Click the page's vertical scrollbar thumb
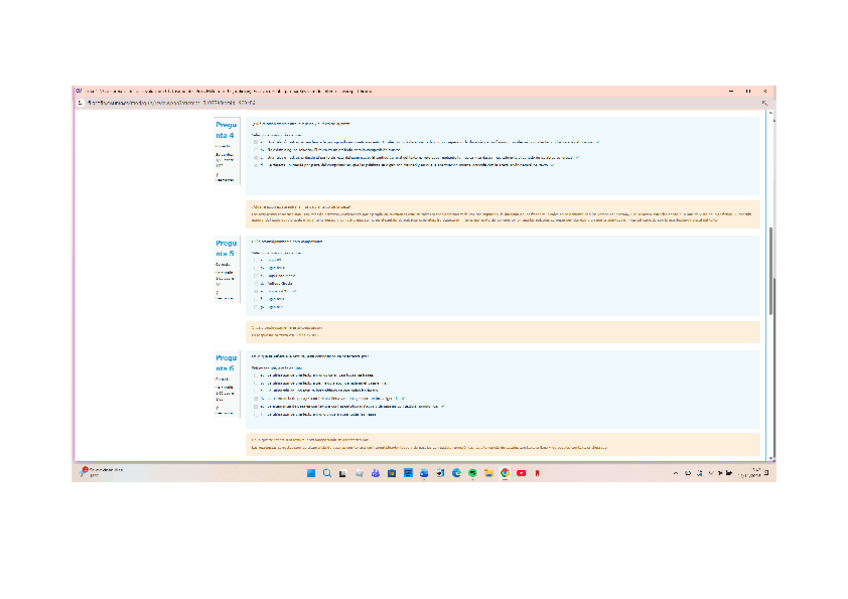Image resolution: width=848 pixels, height=599 pixels. (771, 270)
